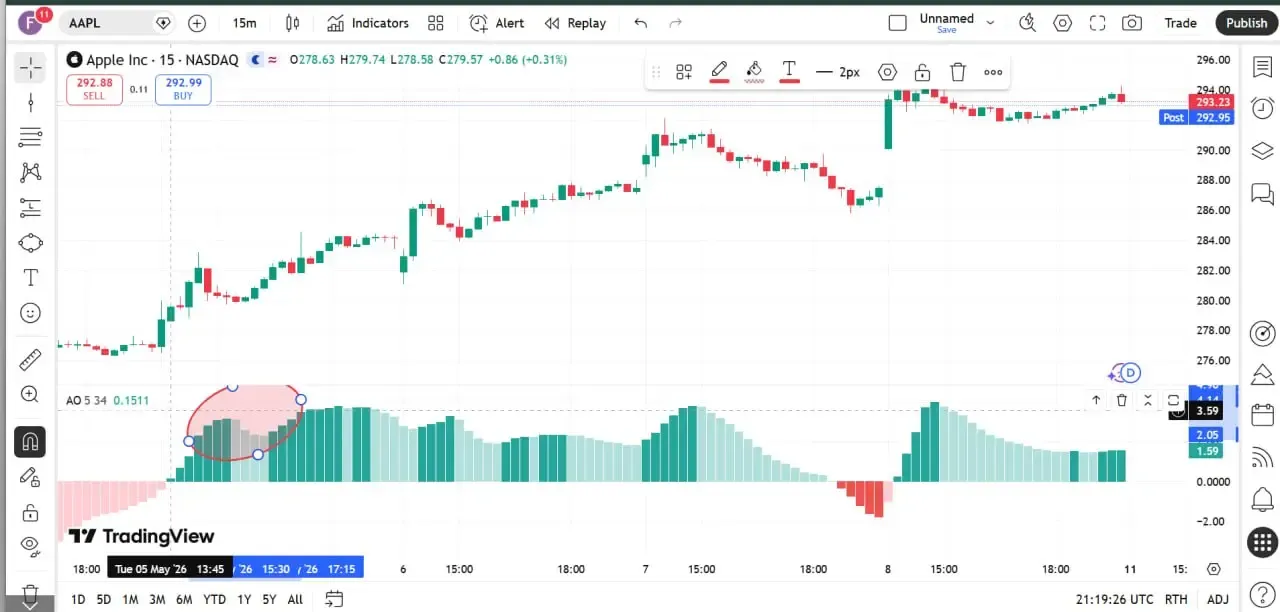Viewport: 1280px width, 612px height.
Task: Select the ruler measure tool
Action: coord(30,358)
